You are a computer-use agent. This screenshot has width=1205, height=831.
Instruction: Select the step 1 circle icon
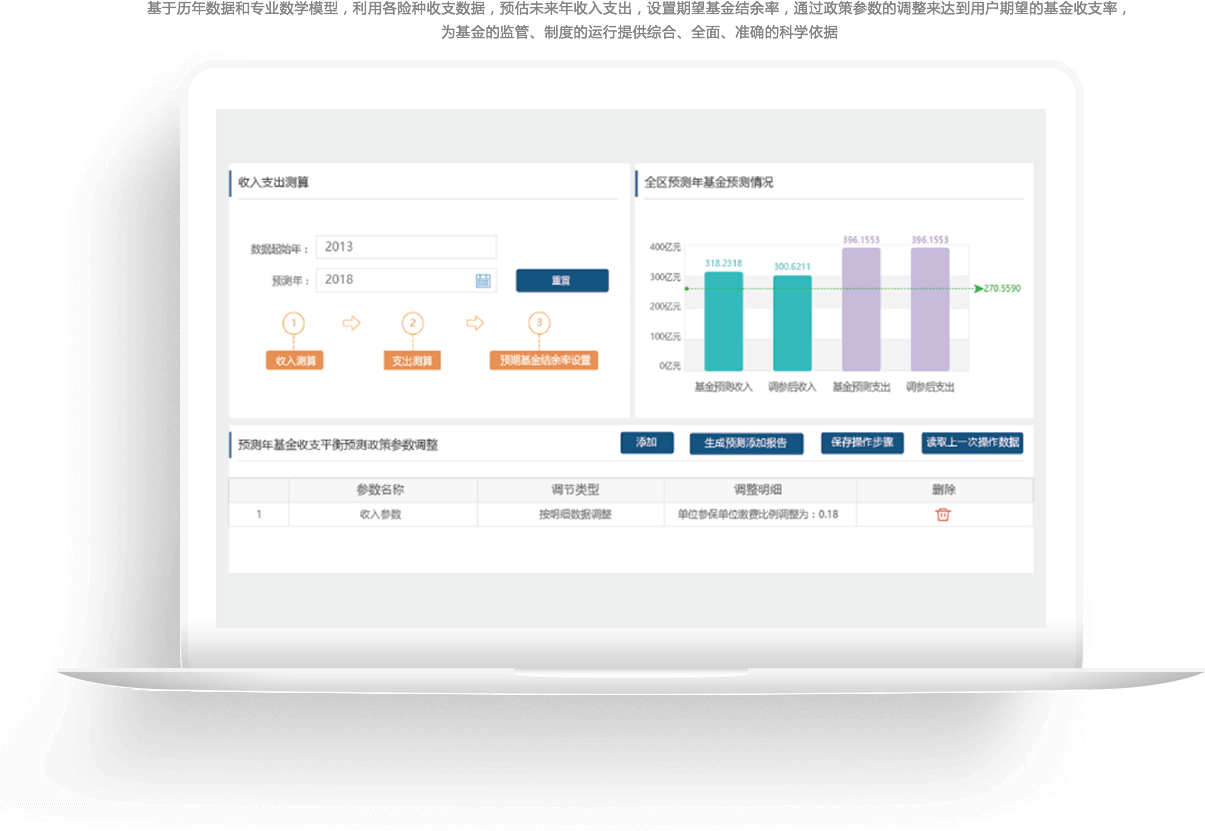pos(293,323)
